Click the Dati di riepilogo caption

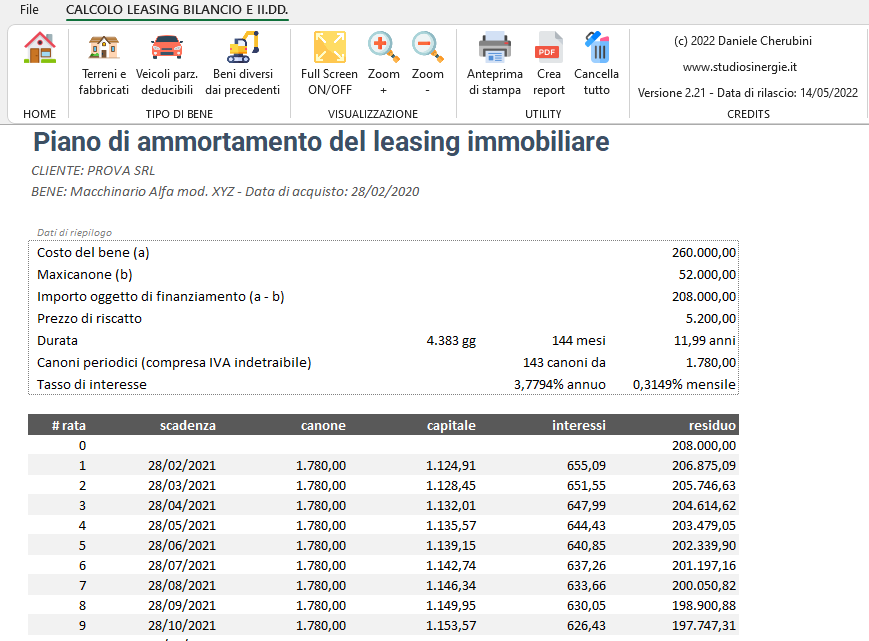point(74,233)
